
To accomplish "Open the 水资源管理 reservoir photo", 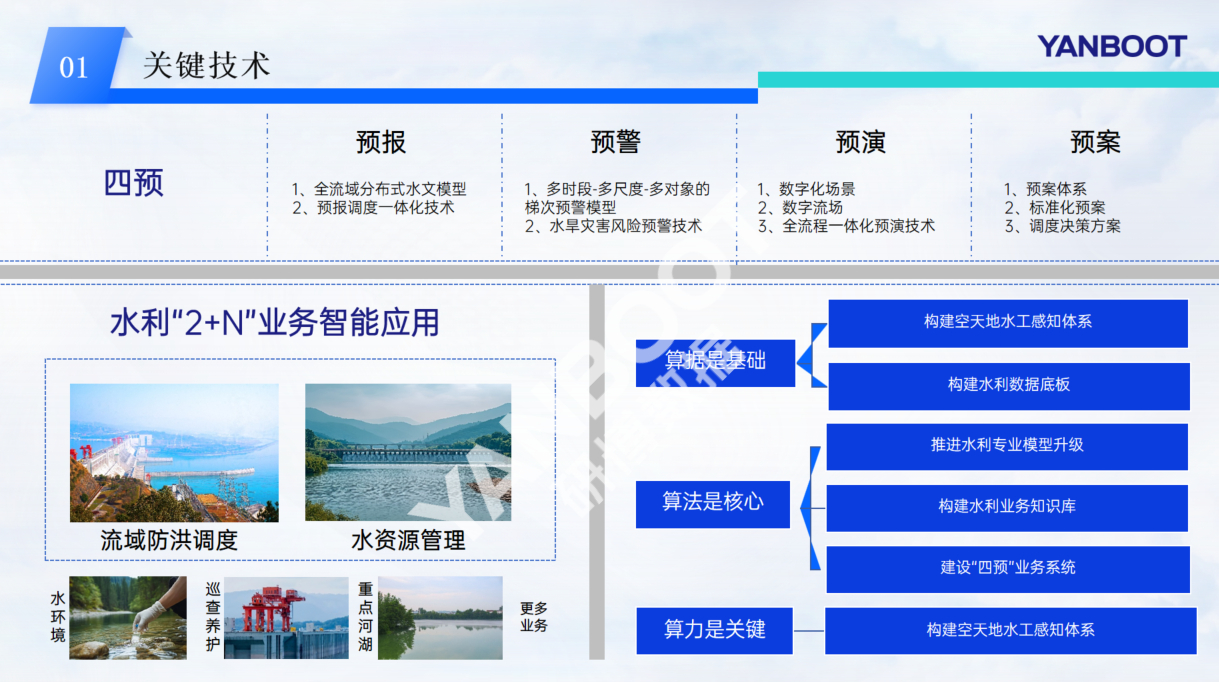I will [408, 452].
